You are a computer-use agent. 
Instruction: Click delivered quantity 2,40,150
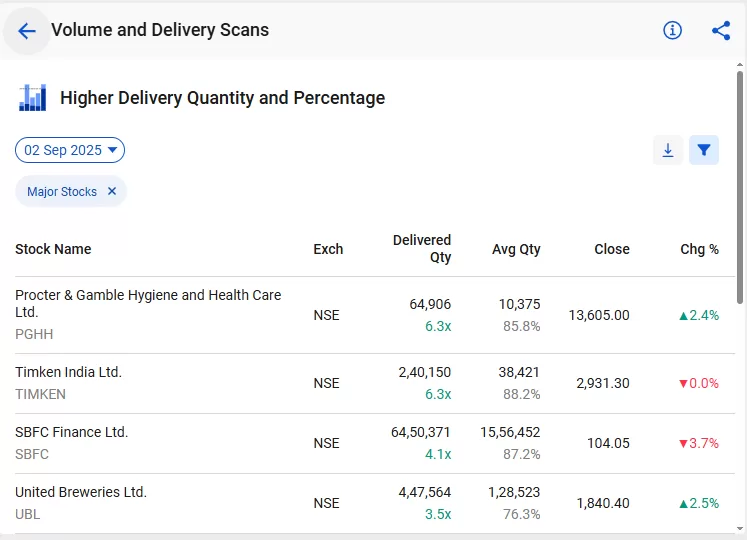pos(424,372)
